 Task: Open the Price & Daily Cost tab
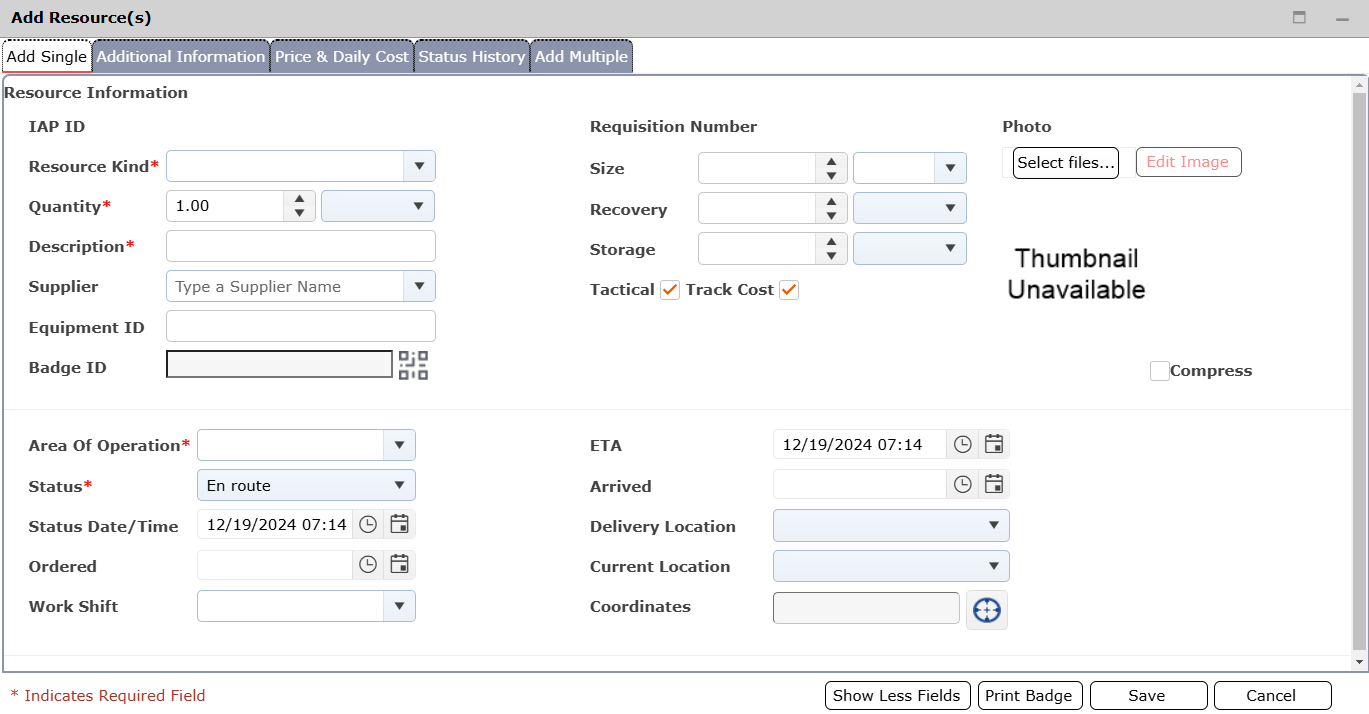(x=342, y=56)
